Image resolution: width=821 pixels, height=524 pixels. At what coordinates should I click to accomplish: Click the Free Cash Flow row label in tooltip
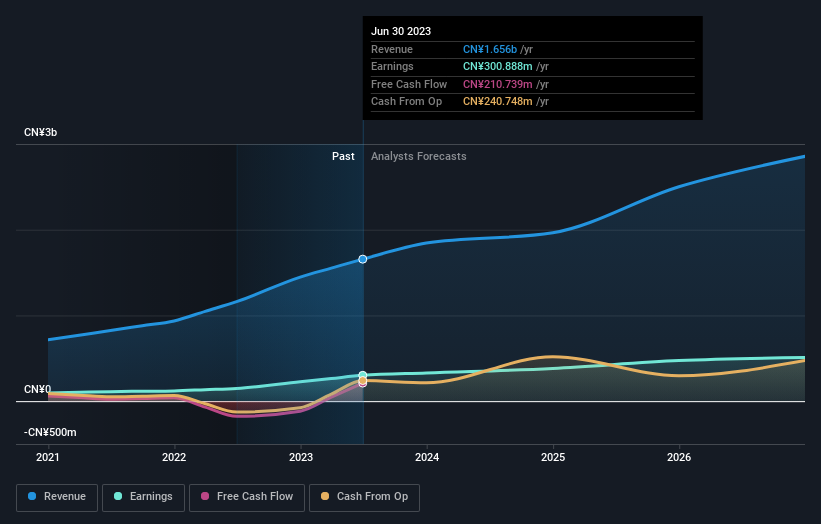pyautogui.click(x=409, y=84)
